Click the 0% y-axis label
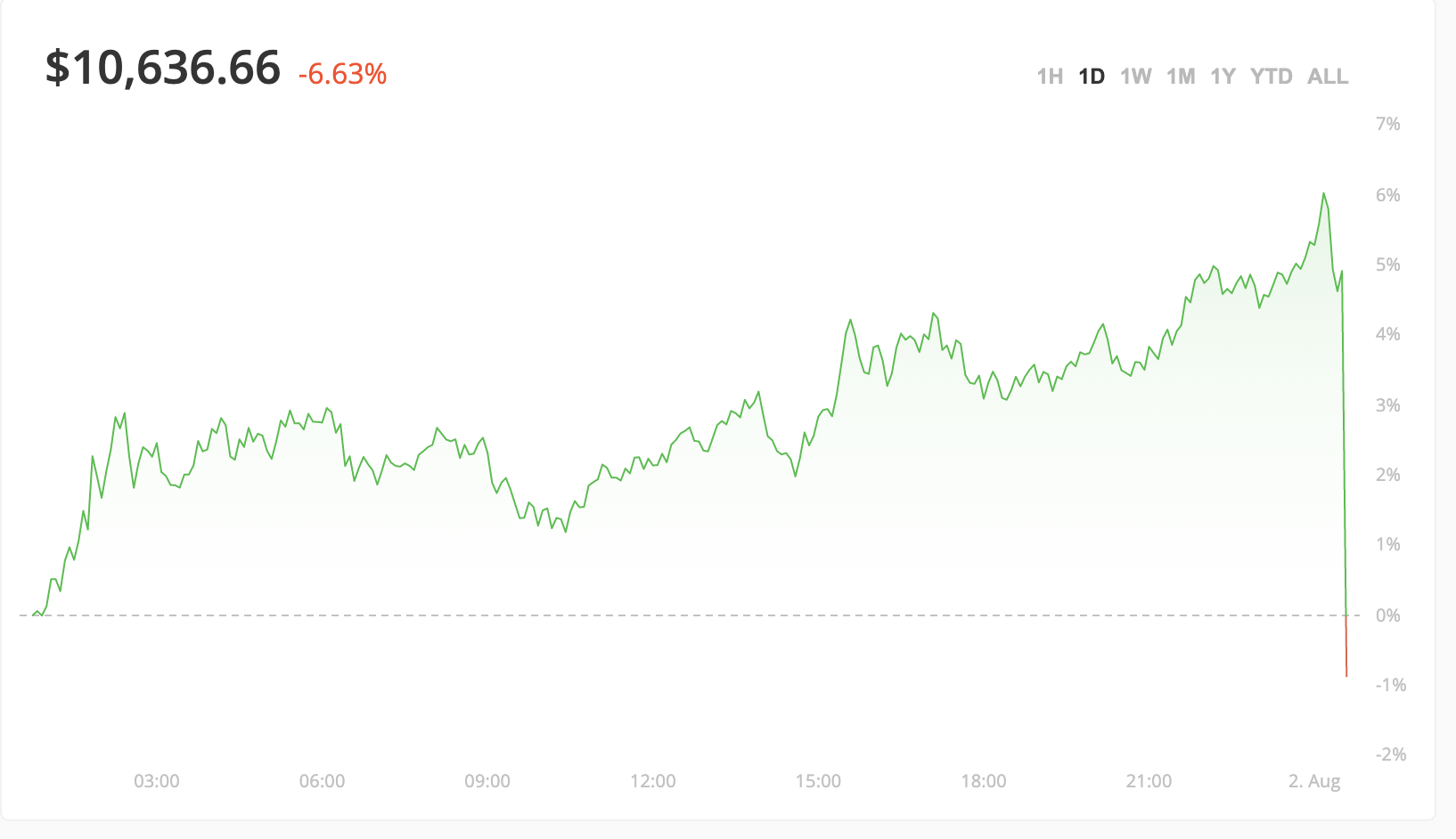Viewport: 1456px width, 839px height. pos(1388,615)
